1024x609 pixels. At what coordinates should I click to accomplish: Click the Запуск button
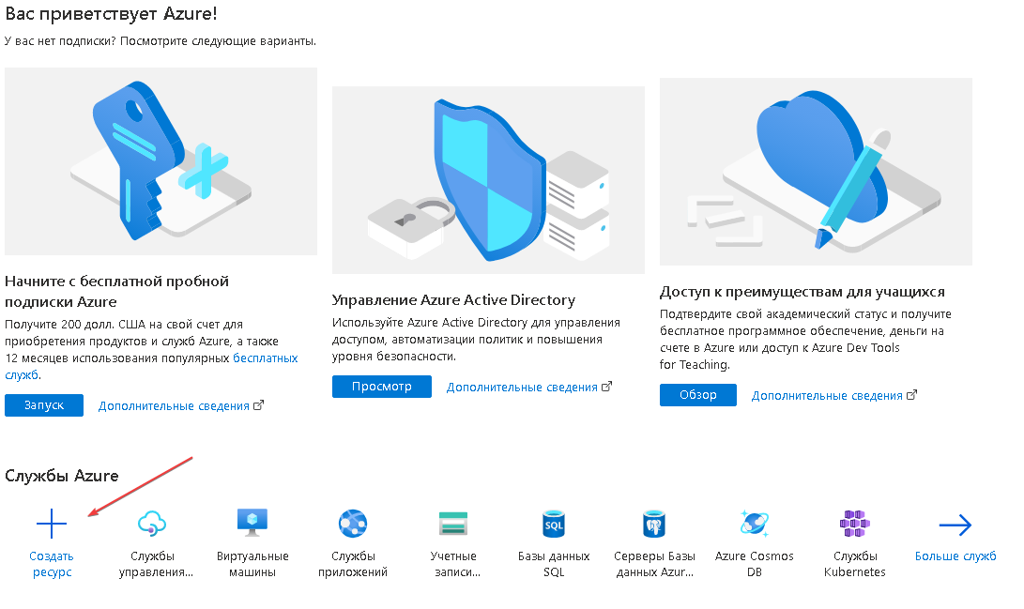[x=44, y=405]
